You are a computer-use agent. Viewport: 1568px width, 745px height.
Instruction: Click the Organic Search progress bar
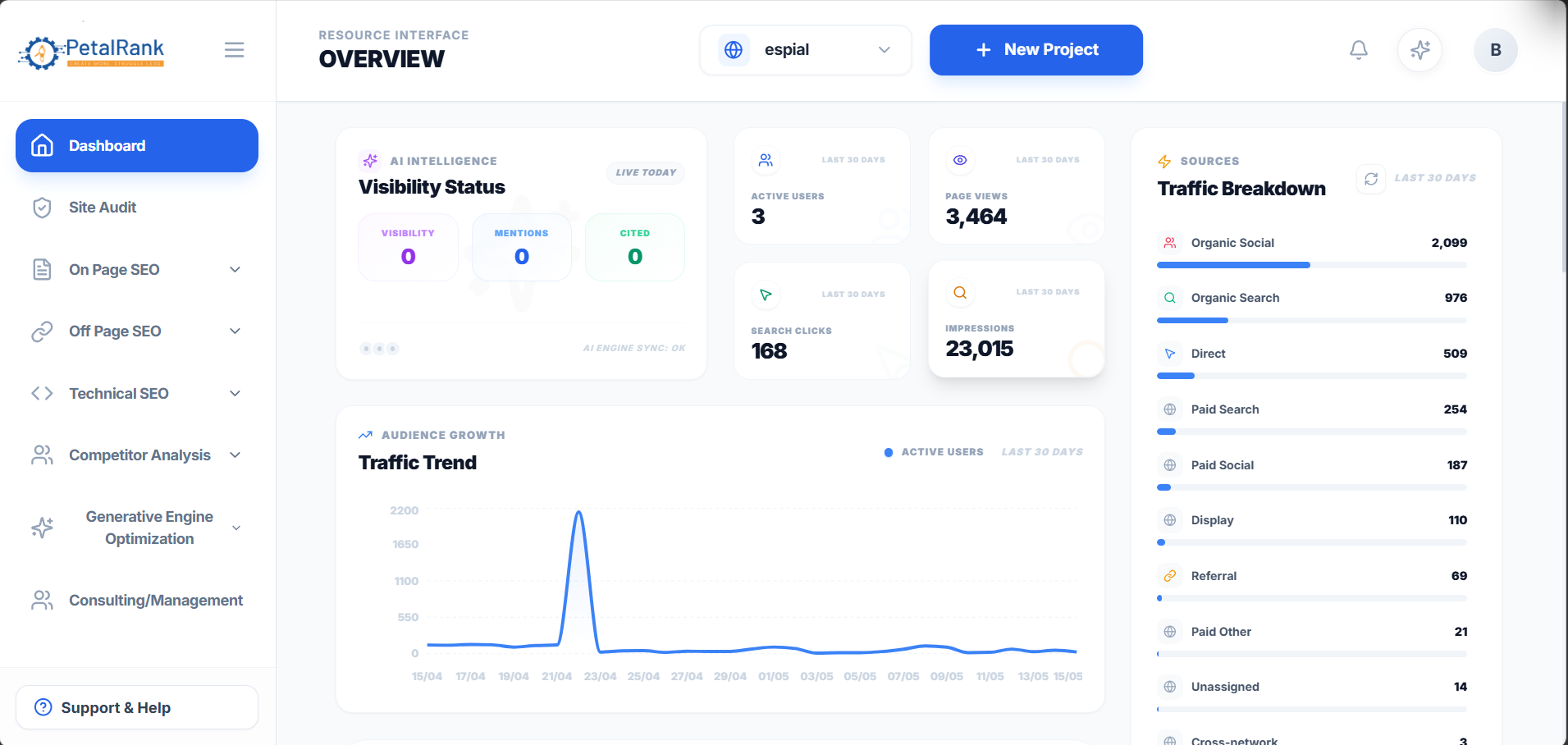tap(1312, 320)
